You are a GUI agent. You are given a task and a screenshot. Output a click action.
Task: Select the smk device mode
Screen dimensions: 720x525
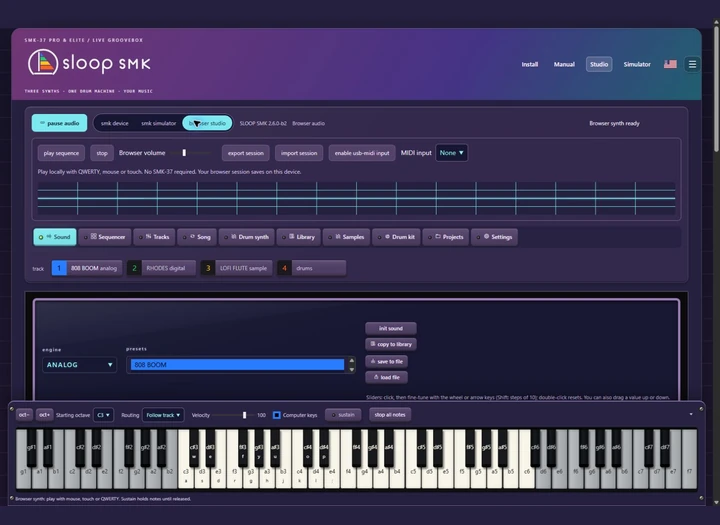tap(115, 123)
